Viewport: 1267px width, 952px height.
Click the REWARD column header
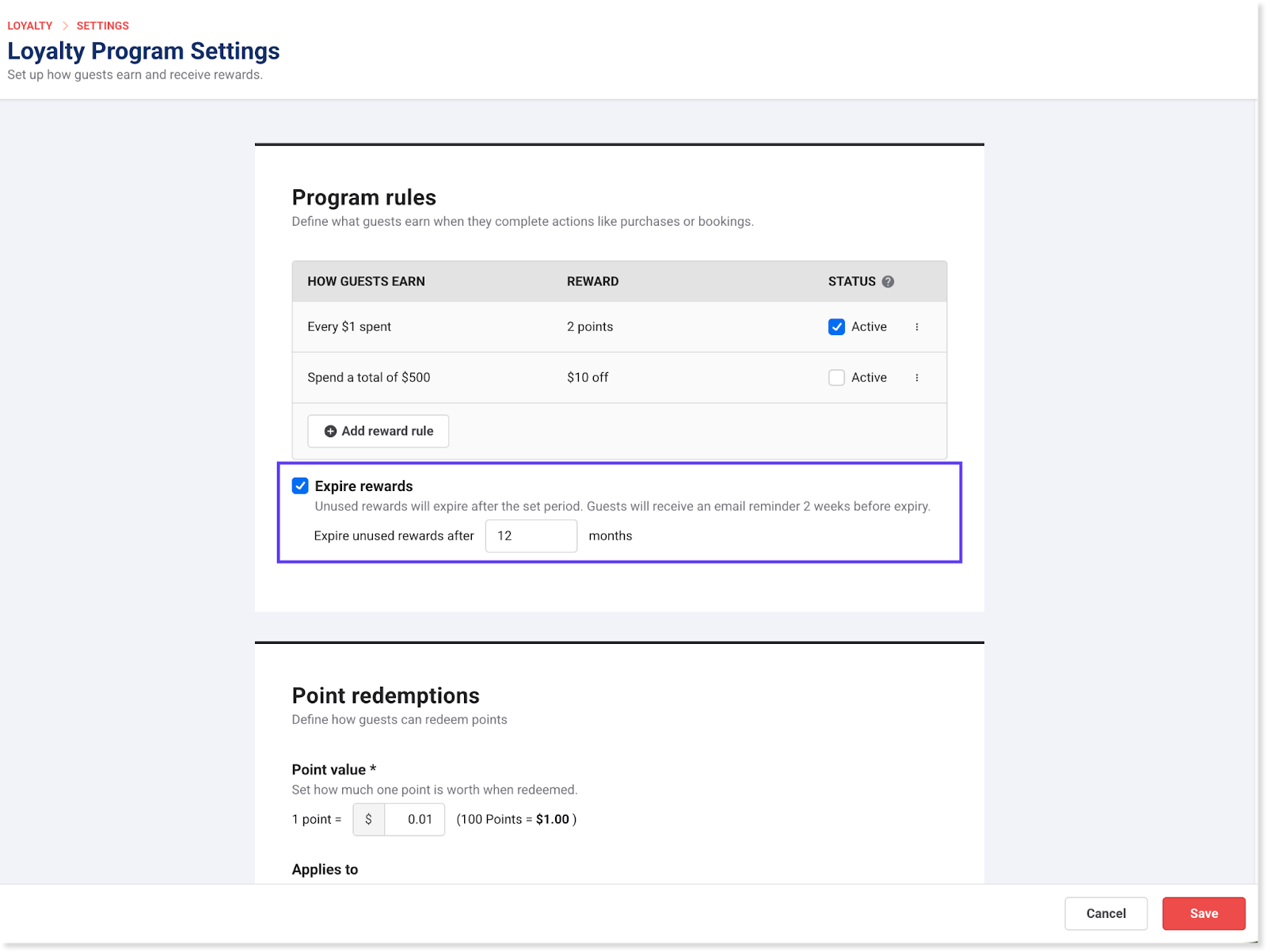pos(592,281)
